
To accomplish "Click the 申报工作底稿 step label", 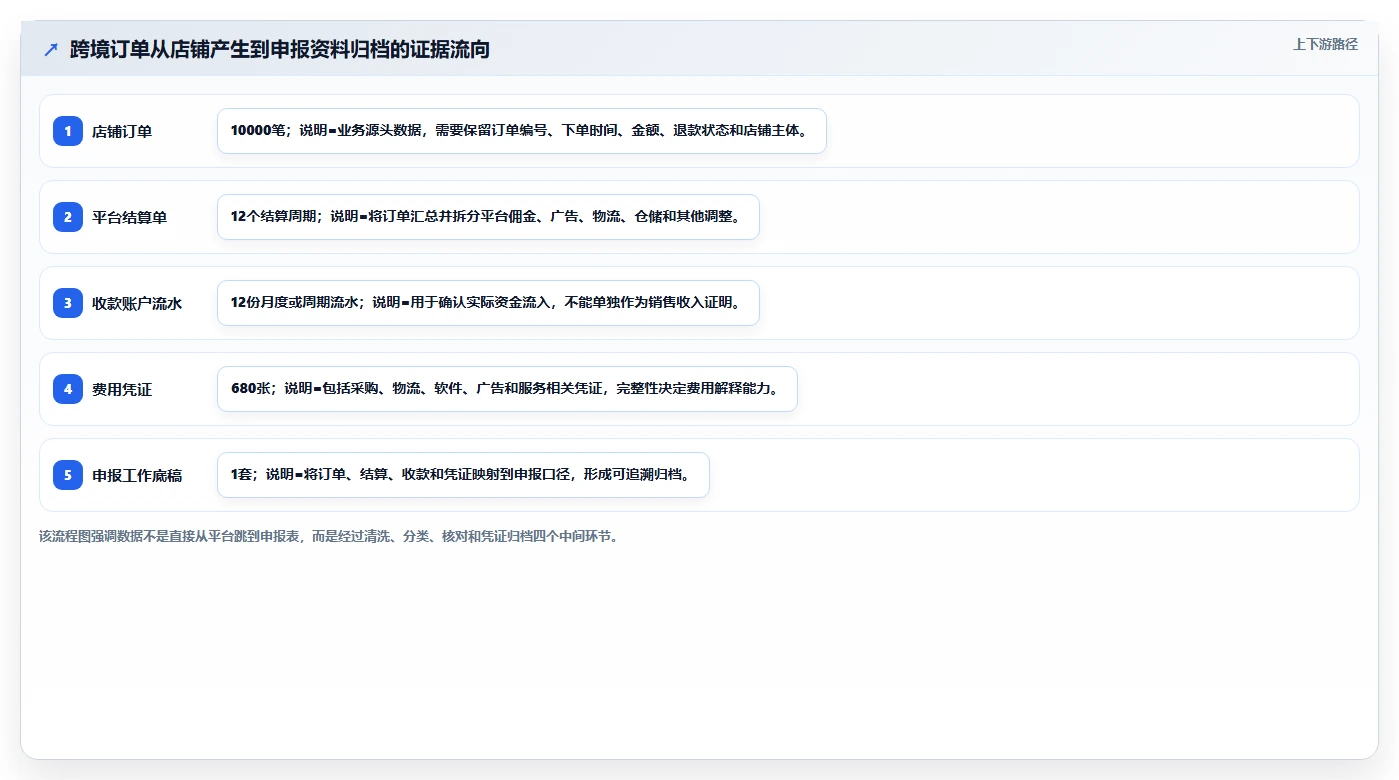I will point(137,475).
